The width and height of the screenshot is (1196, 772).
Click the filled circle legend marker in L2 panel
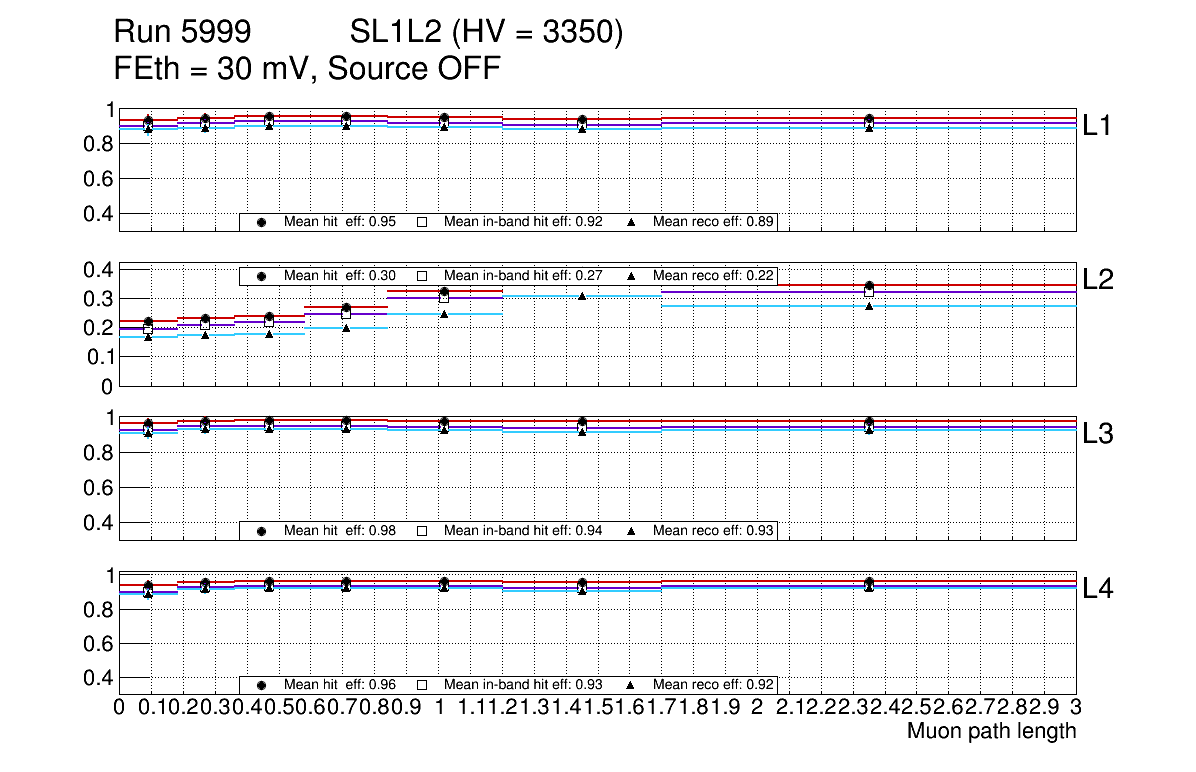pos(261,276)
